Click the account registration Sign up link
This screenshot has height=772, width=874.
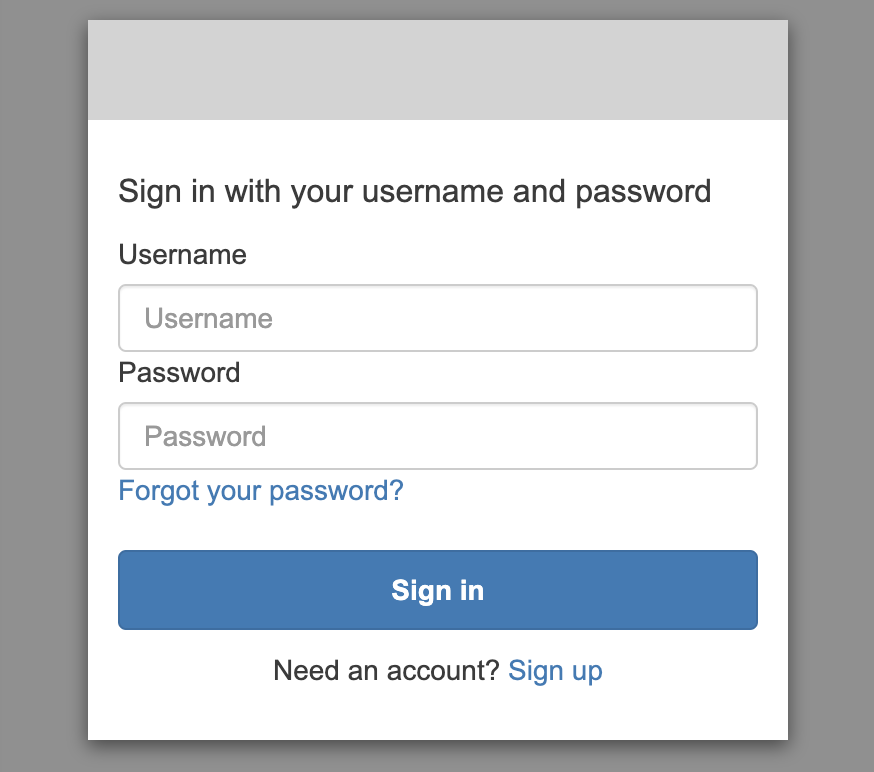tap(555, 671)
